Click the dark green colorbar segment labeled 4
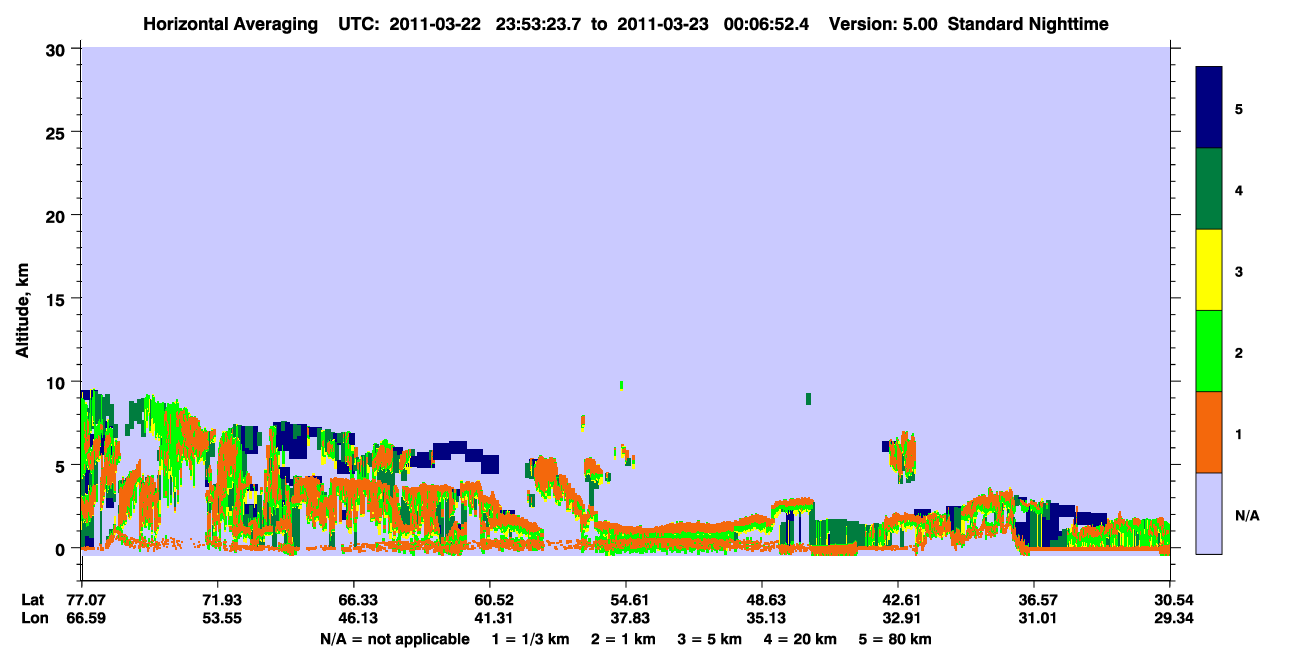 coord(1209,189)
